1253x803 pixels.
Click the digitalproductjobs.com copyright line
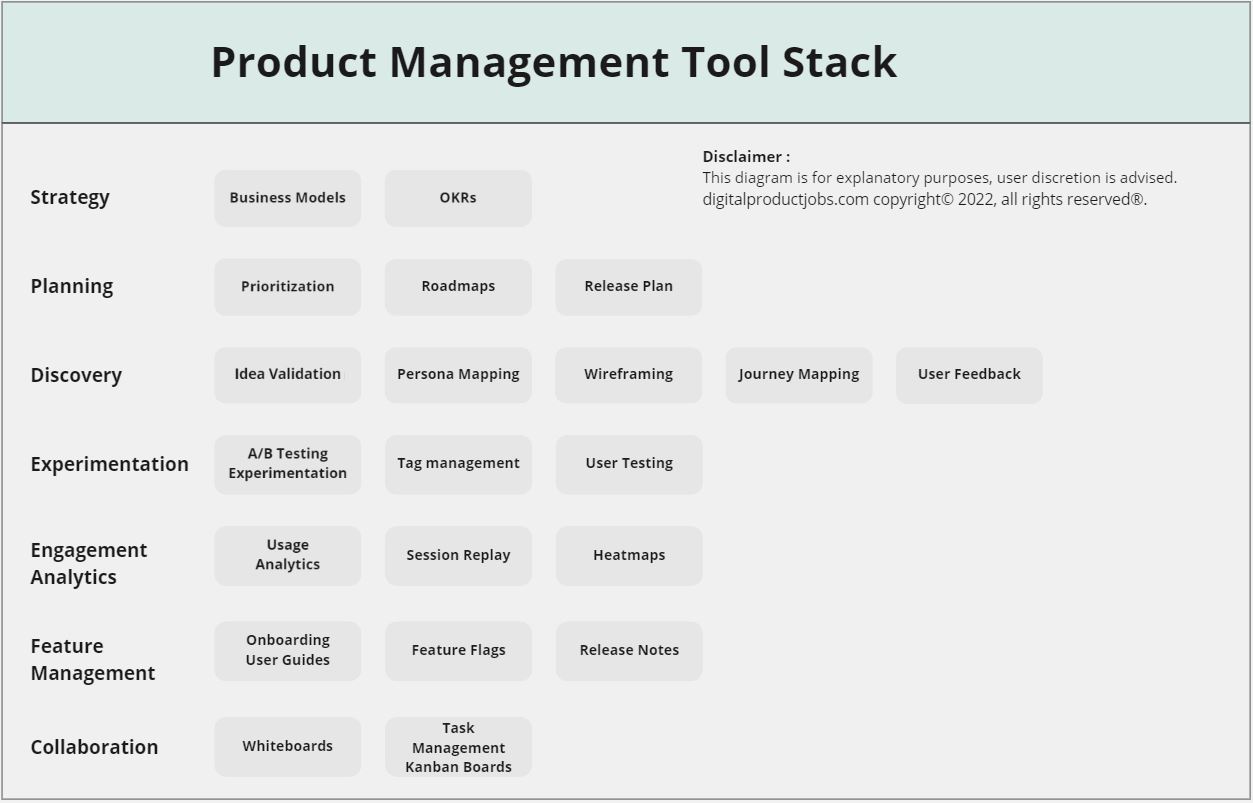tap(925, 199)
